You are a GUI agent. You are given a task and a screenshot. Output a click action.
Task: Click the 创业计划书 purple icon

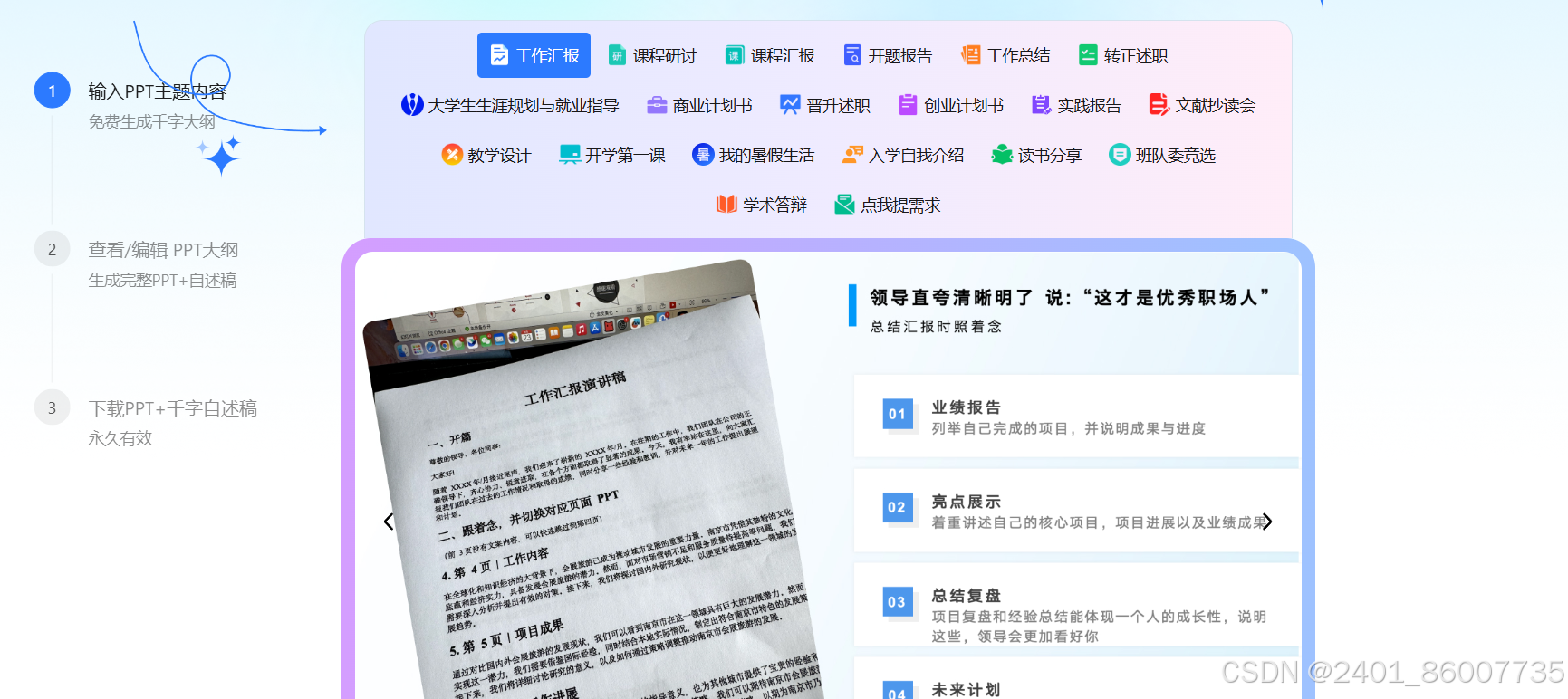[908, 105]
